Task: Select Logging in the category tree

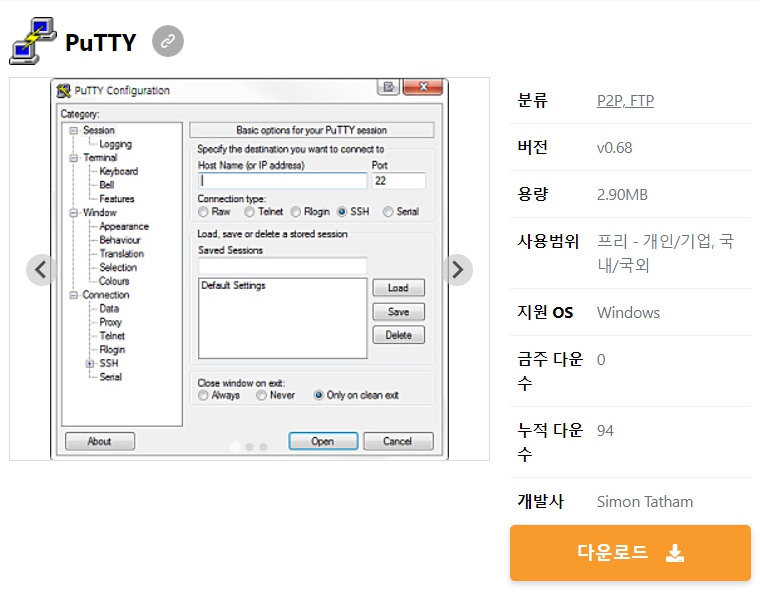Action: (115, 144)
